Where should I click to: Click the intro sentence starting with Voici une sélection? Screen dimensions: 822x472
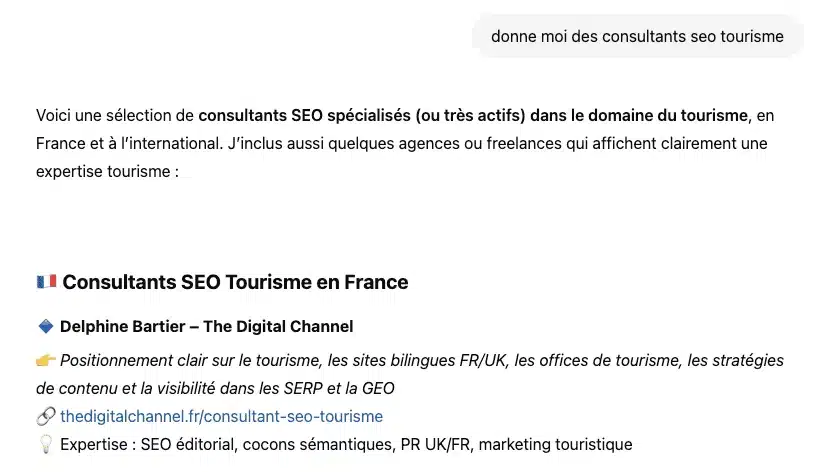pos(405,143)
